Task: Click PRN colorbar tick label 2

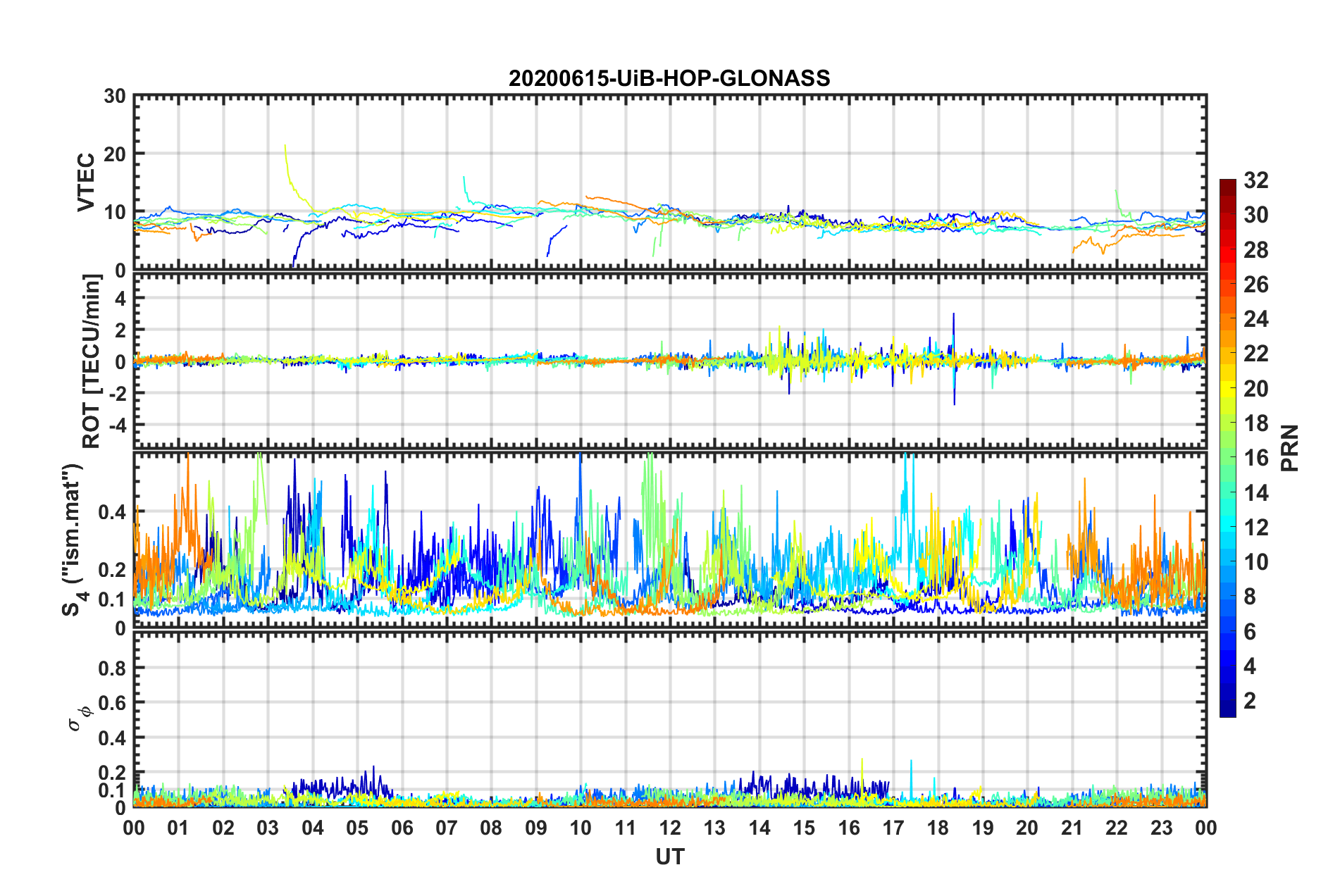Action: coord(1250,701)
